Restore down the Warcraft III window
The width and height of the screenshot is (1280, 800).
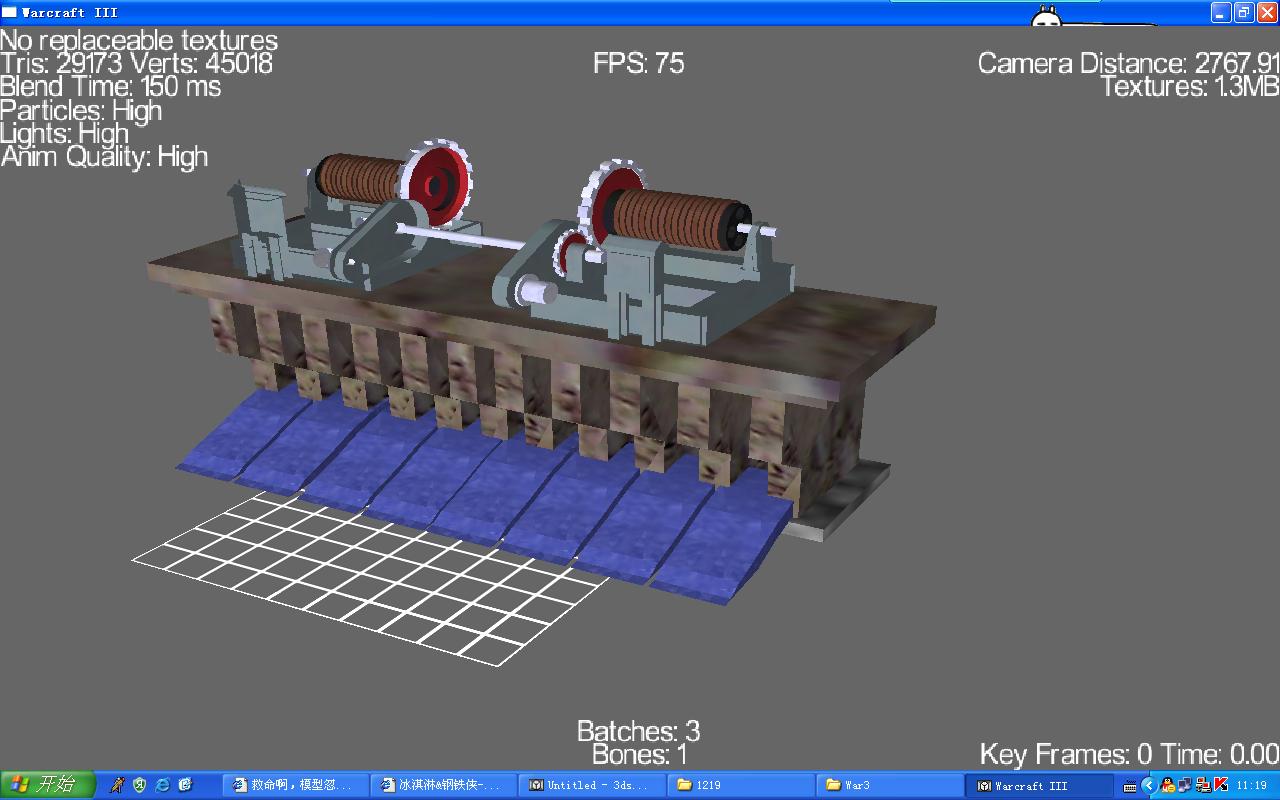point(1244,12)
